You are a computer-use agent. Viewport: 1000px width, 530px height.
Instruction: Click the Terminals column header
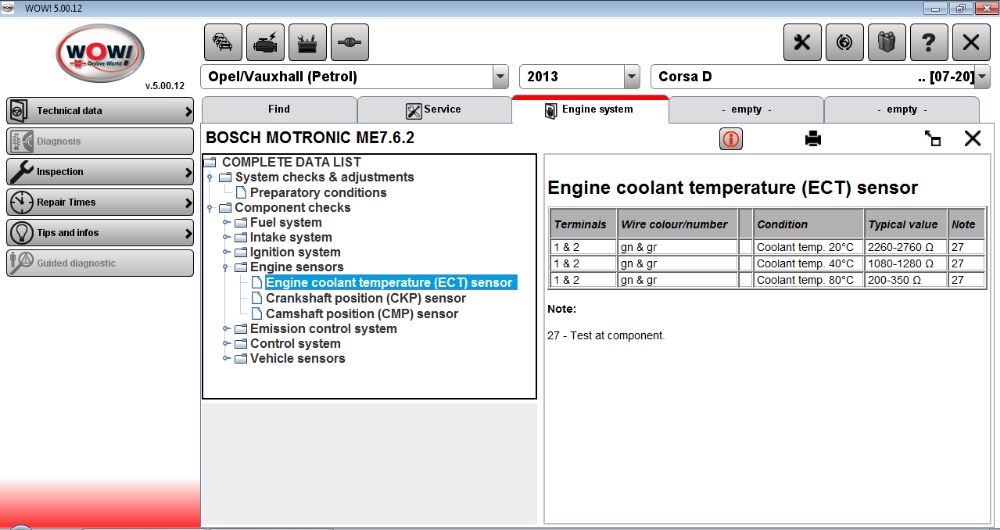[x=583, y=224]
